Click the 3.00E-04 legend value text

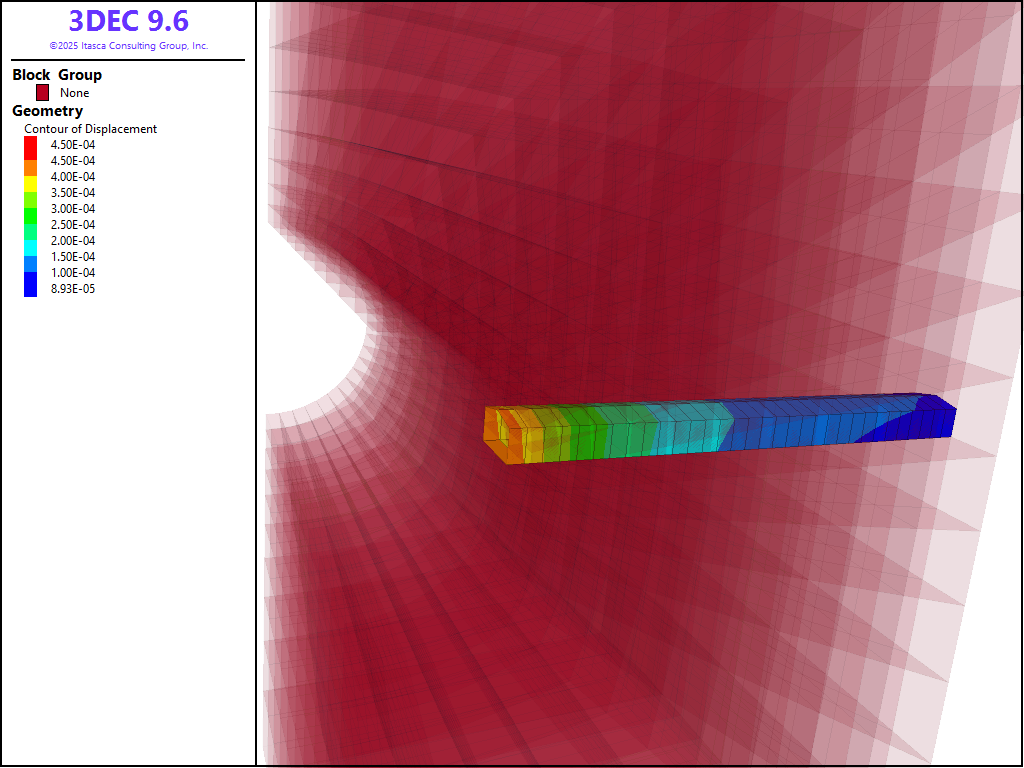click(73, 209)
